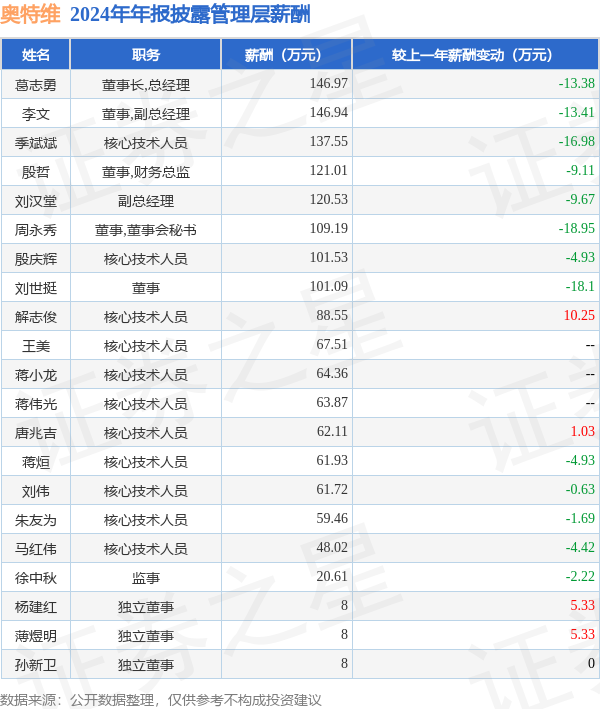The width and height of the screenshot is (600, 709).
Task: Select the name 刘伟
Action: tap(36, 491)
